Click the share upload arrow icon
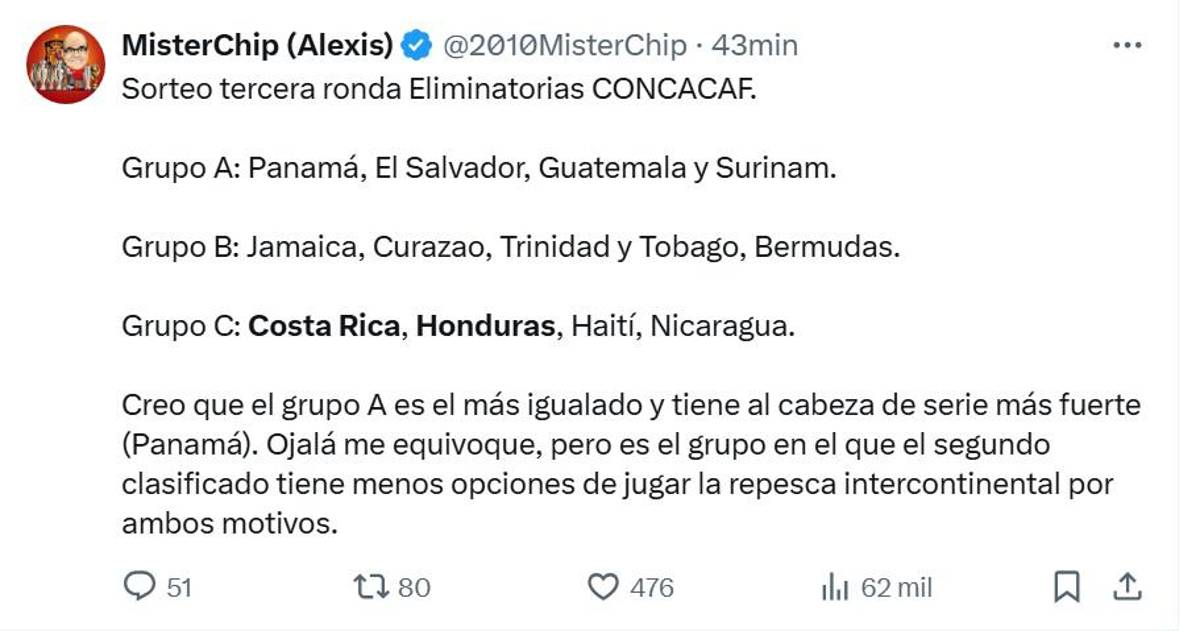 [x=1127, y=587]
